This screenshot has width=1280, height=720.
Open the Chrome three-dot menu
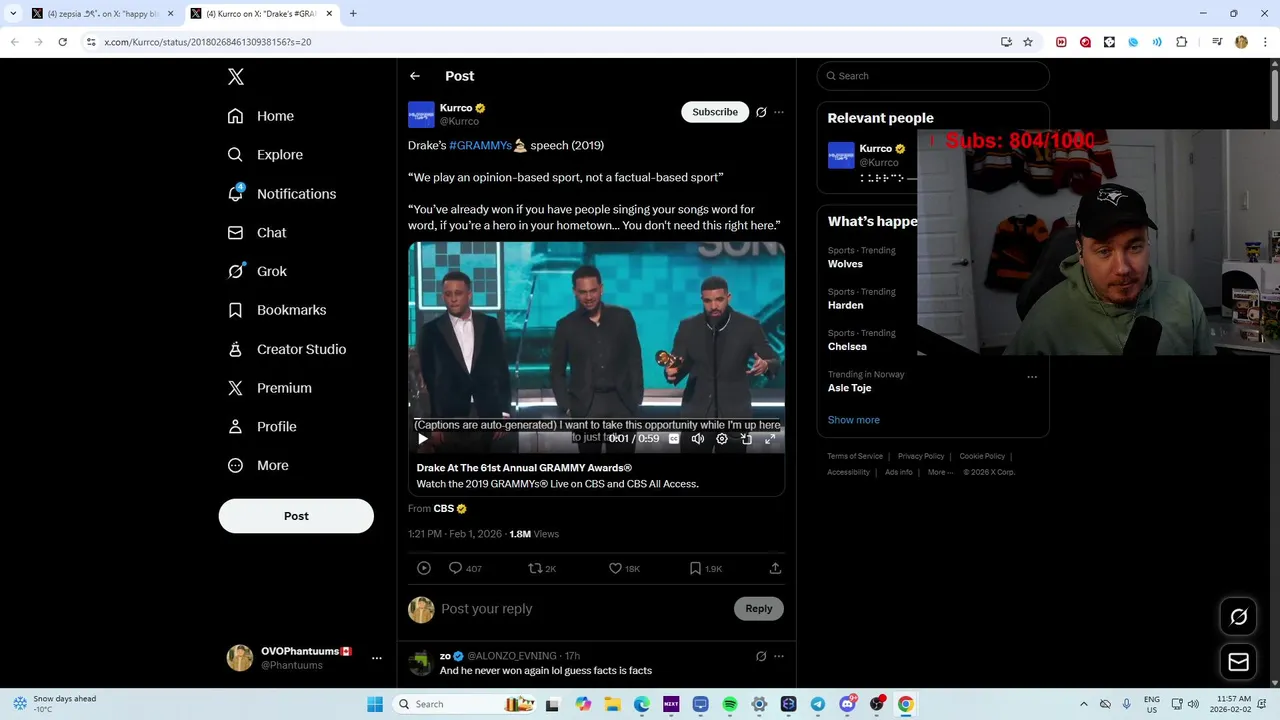[x=1265, y=42]
